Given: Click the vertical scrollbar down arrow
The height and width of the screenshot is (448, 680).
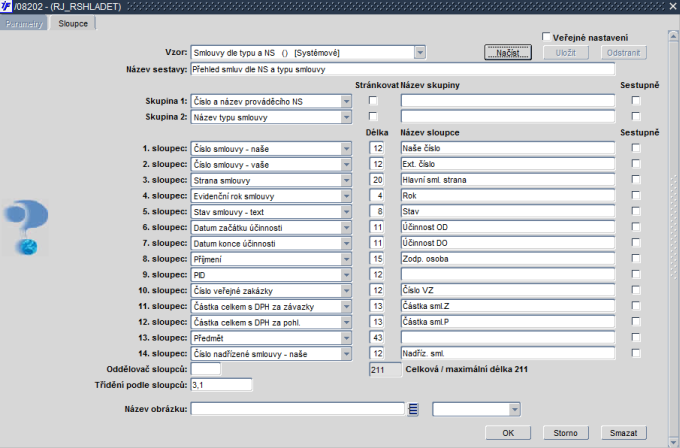Looking at the screenshot, I should tap(673, 442).
